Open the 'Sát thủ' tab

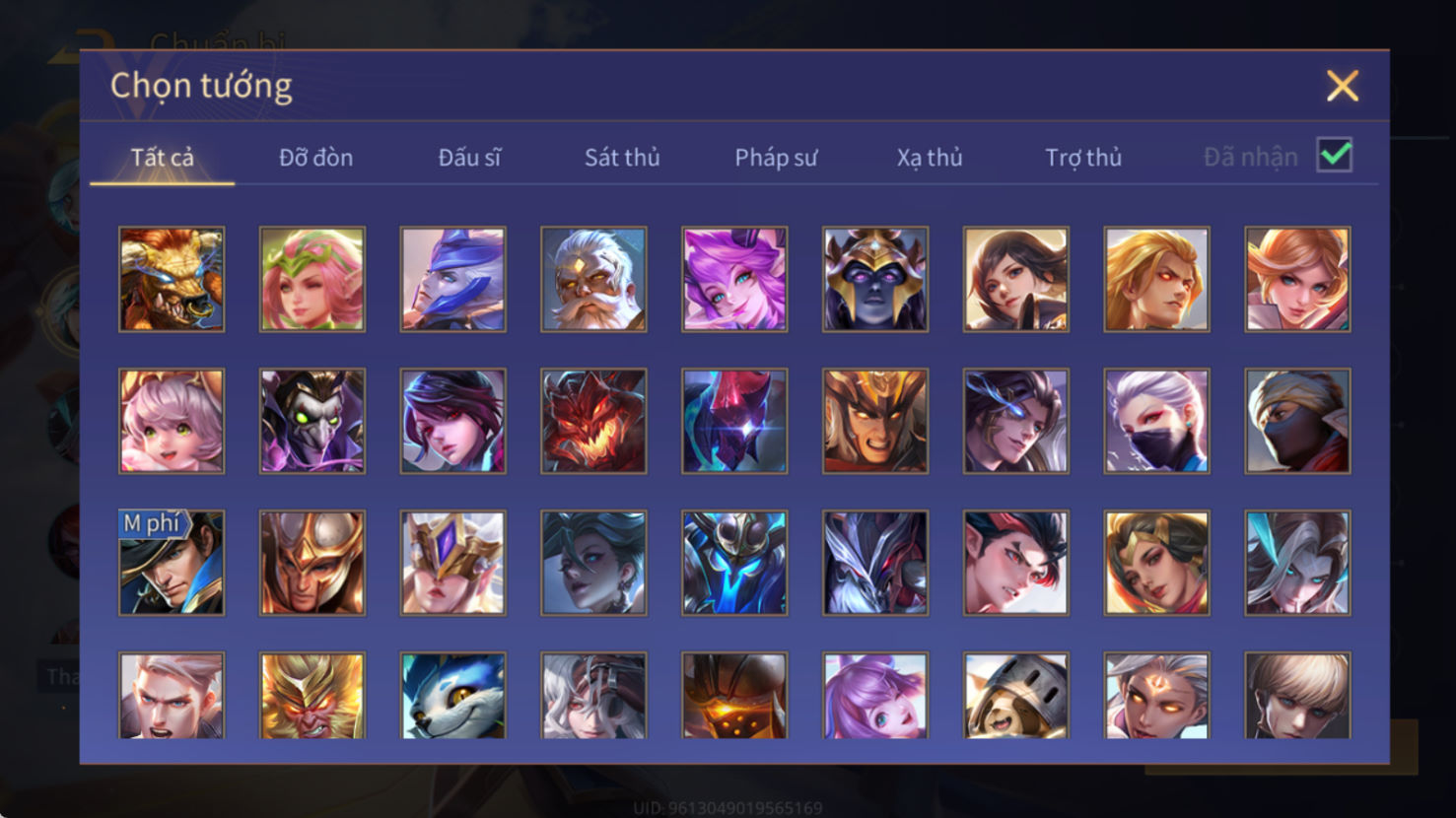click(622, 158)
